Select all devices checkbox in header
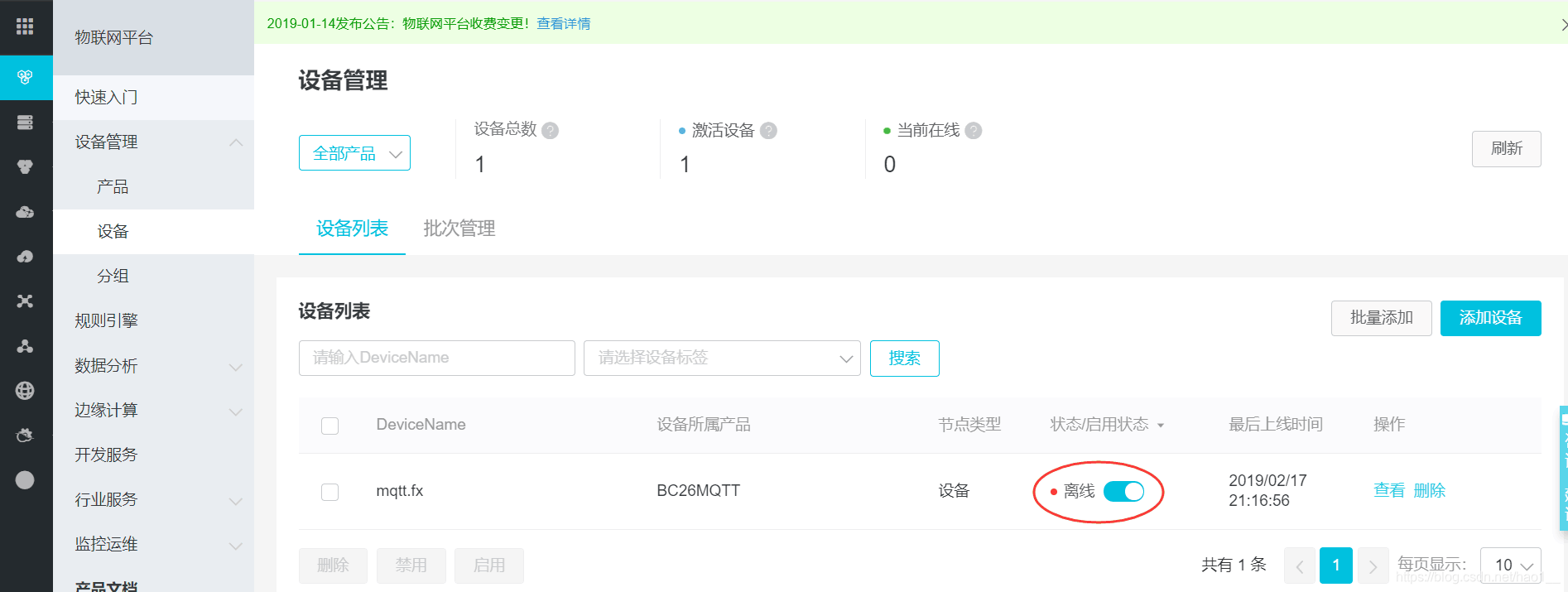This screenshot has height=592, width=1568. pyautogui.click(x=329, y=426)
